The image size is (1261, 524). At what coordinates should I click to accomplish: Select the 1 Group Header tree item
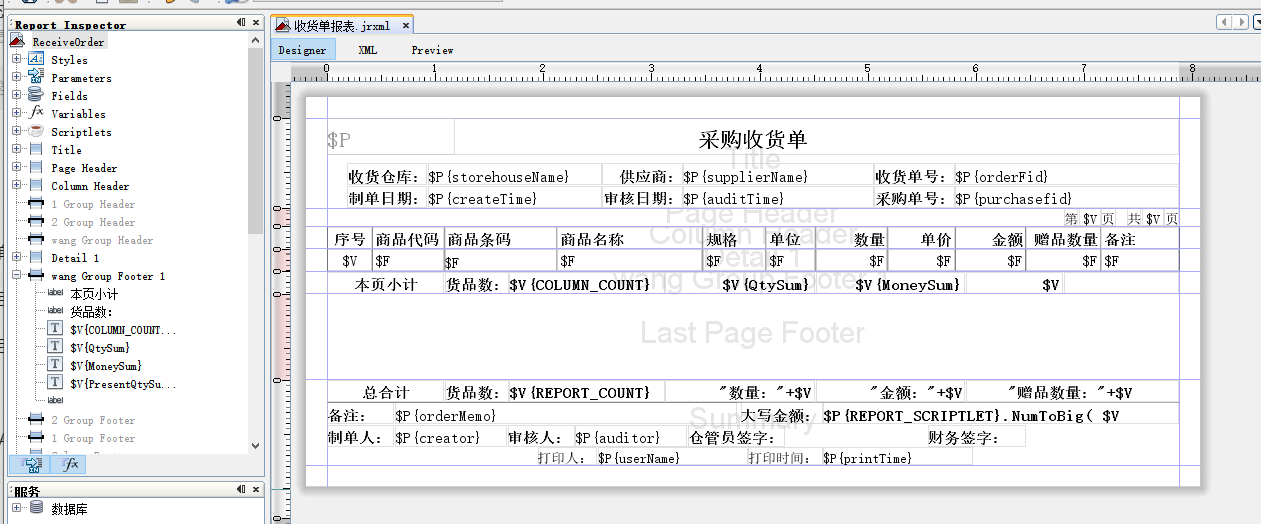(x=93, y=204)
